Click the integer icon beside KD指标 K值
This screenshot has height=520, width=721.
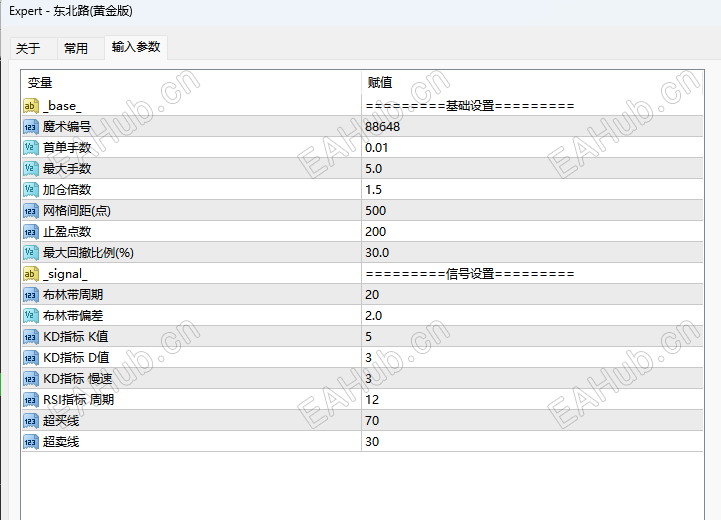tap(31, 337)
